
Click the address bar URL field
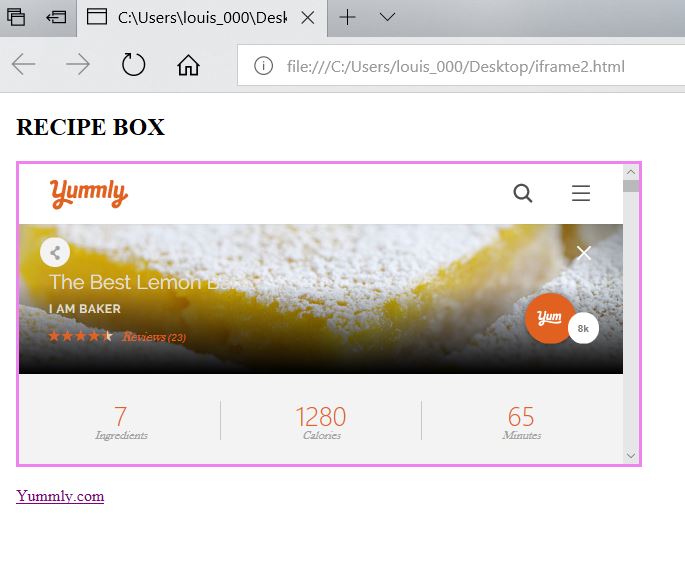[461, 66]
